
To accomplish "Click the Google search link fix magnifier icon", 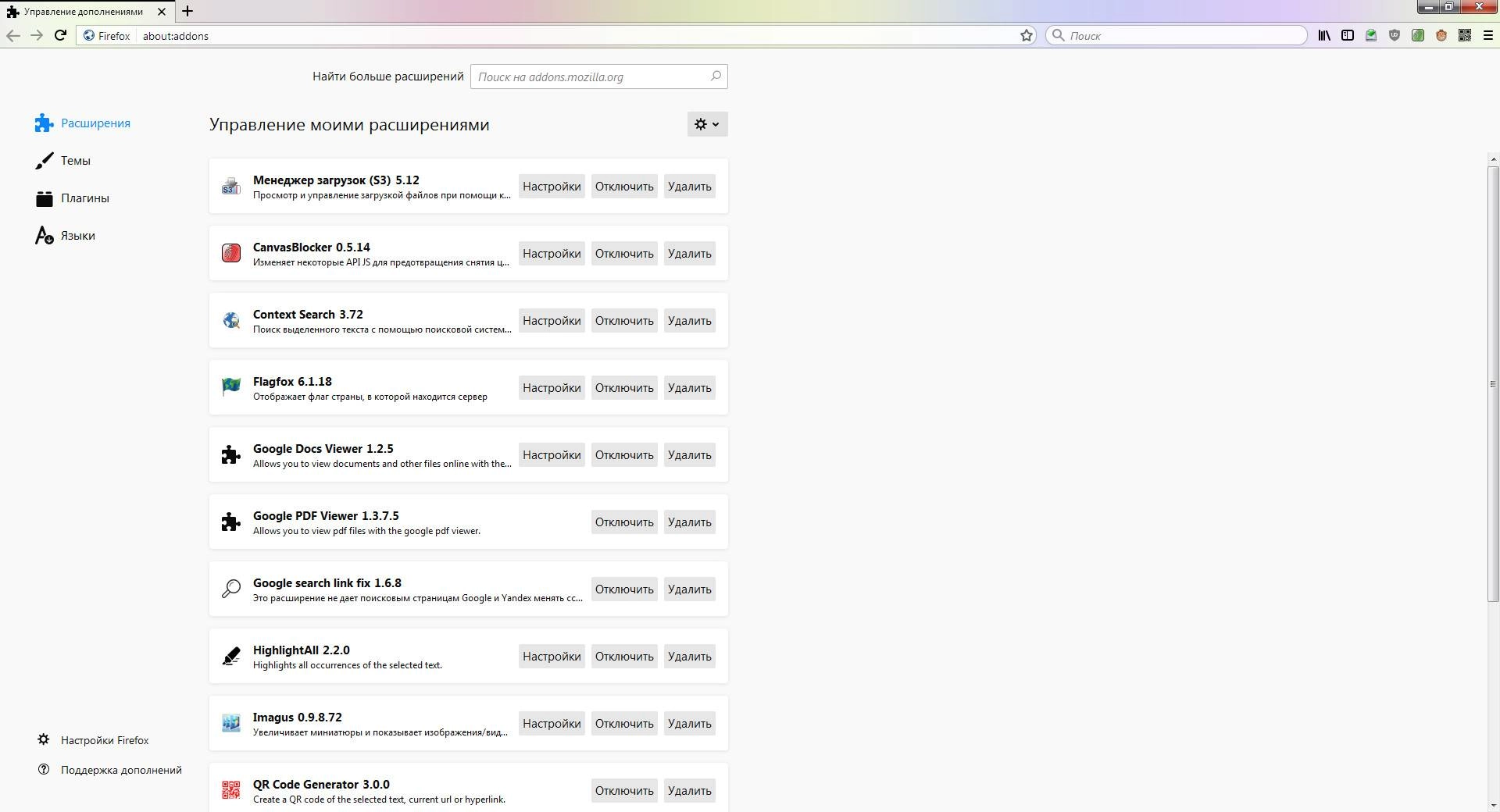I will point(230,589).
